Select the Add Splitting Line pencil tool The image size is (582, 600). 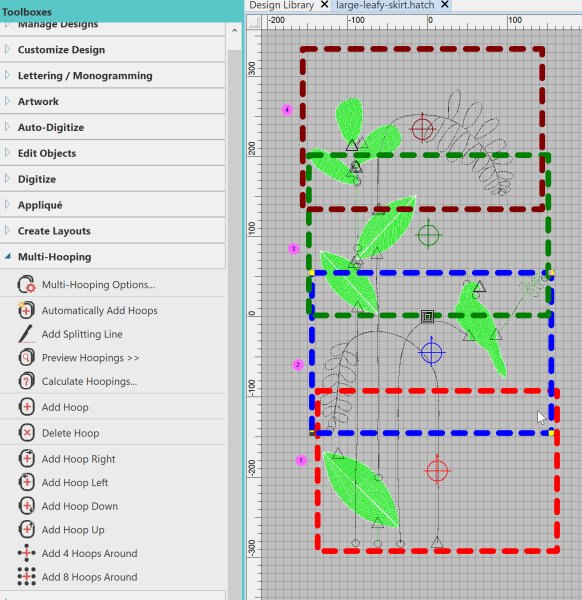point(26,334)
